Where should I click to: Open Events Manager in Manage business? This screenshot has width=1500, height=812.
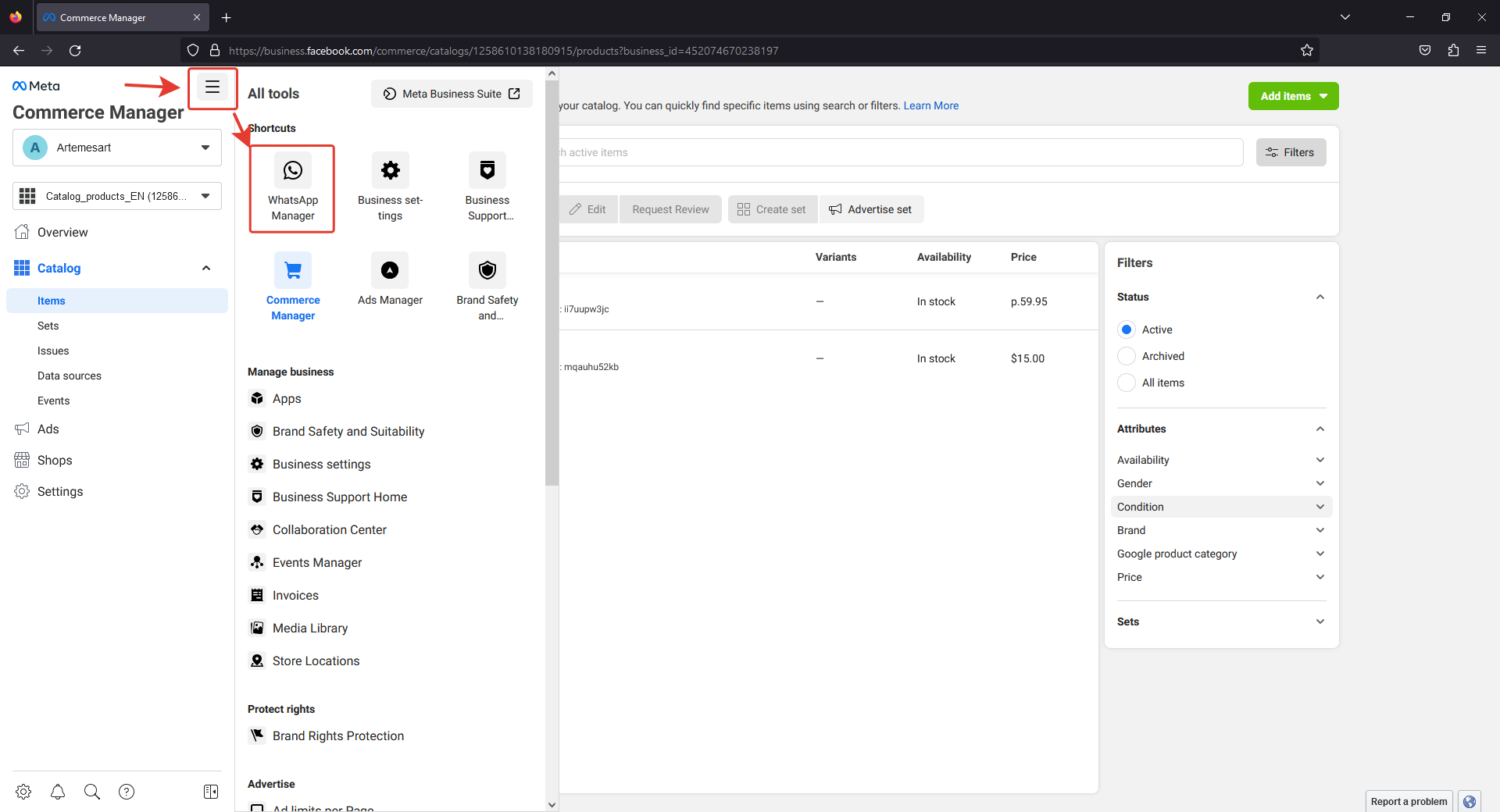[x=317, y=562]
